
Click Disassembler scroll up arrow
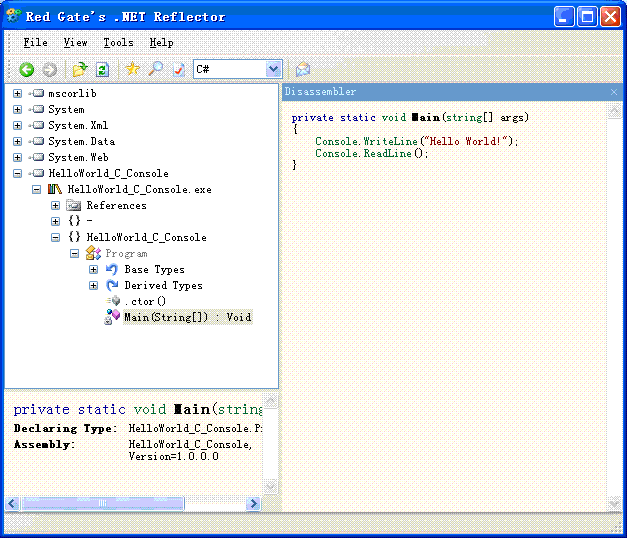(x=614, y=111)
